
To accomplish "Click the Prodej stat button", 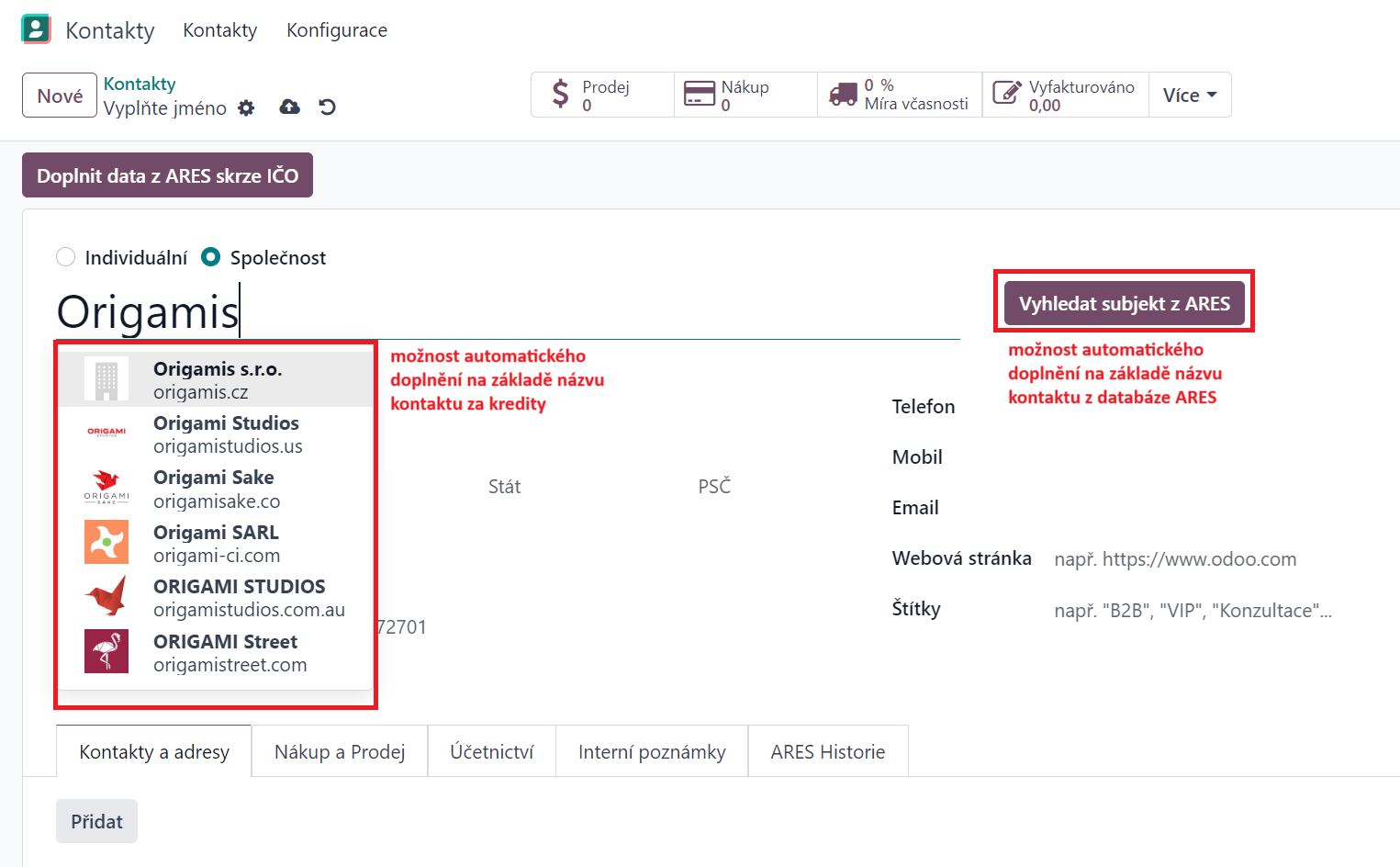I will tap(602, 95).
